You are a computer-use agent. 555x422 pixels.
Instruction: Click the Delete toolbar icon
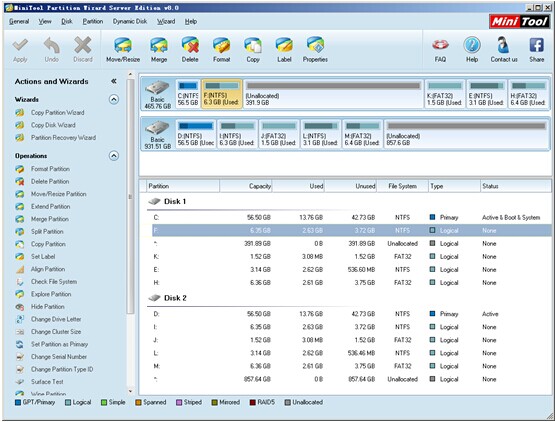coord(190,45)
